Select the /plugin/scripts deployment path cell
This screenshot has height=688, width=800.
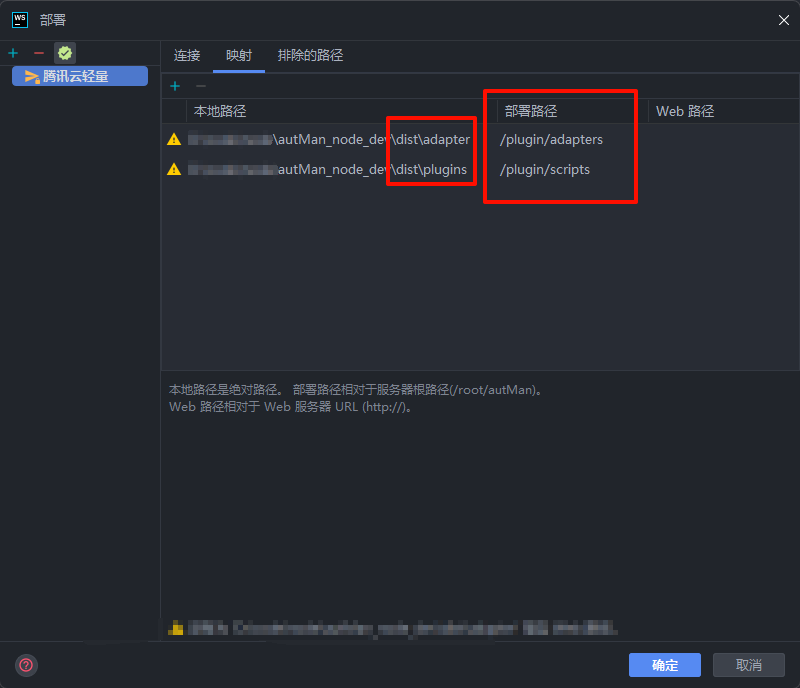pos(545,170)
